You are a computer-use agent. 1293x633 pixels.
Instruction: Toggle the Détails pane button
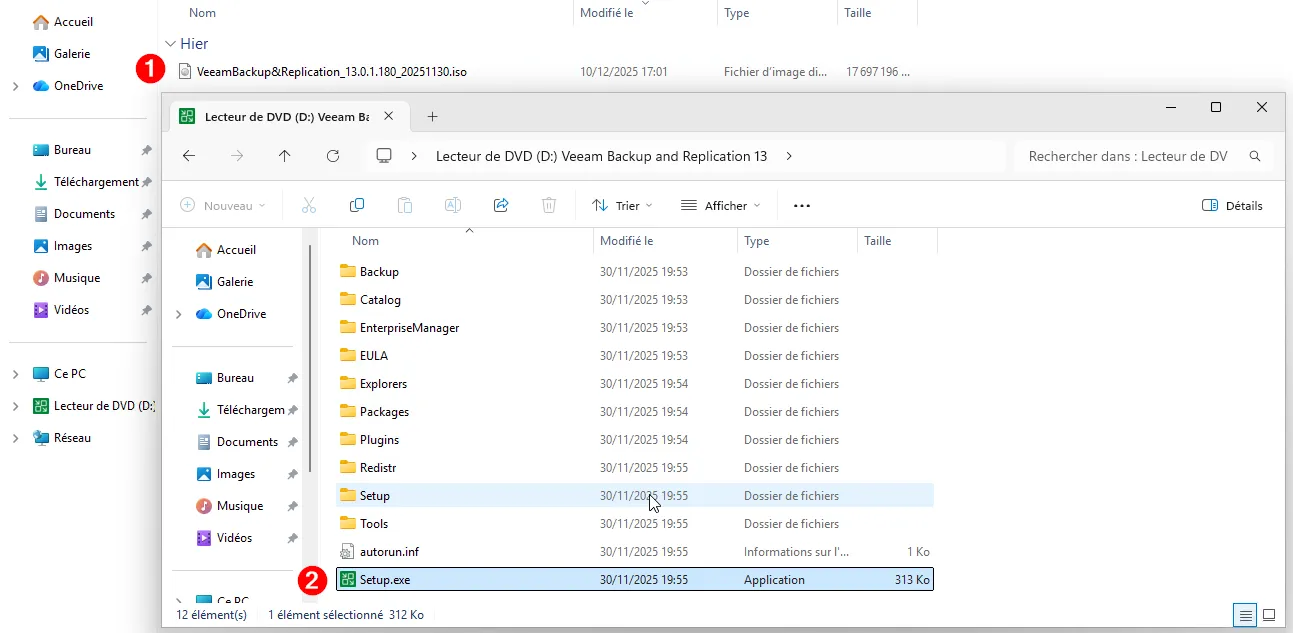pyautogui.click(x=1232, y=205)
